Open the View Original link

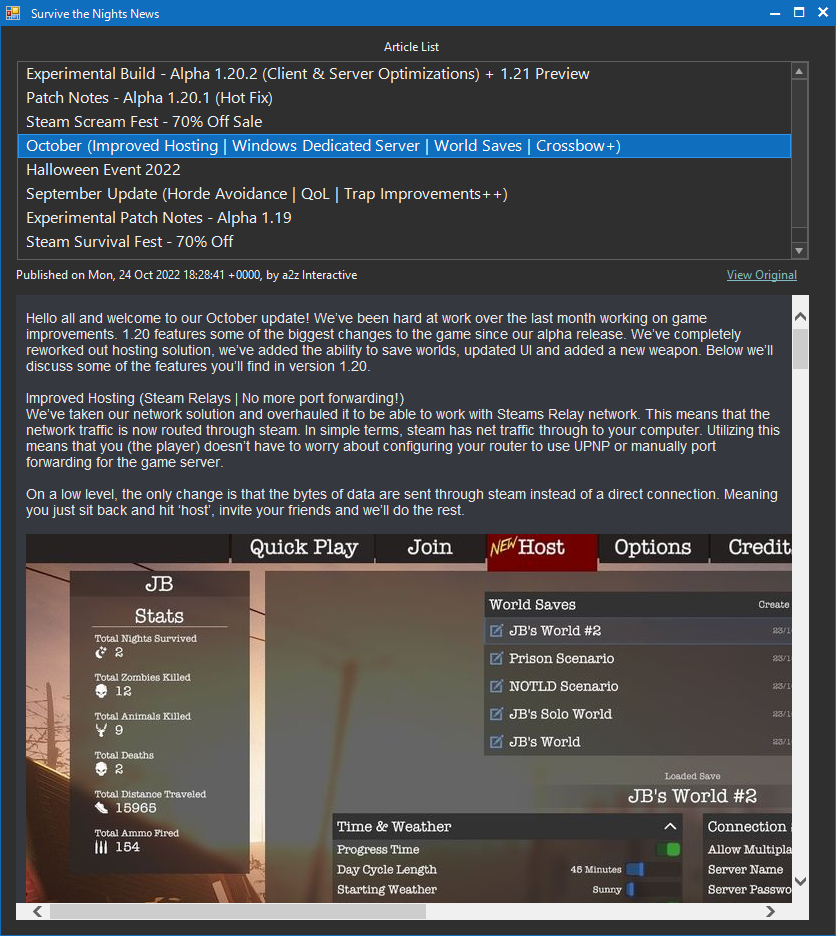(x=761, y=275)
